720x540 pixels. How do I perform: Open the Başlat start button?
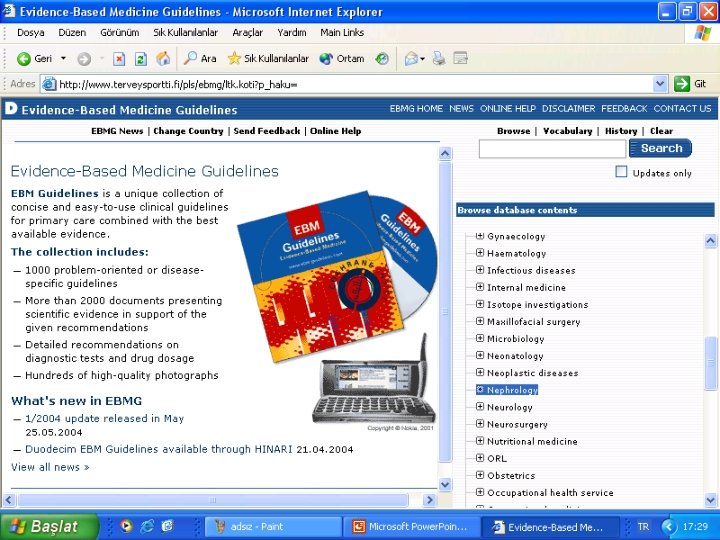[x=50, y=527]
